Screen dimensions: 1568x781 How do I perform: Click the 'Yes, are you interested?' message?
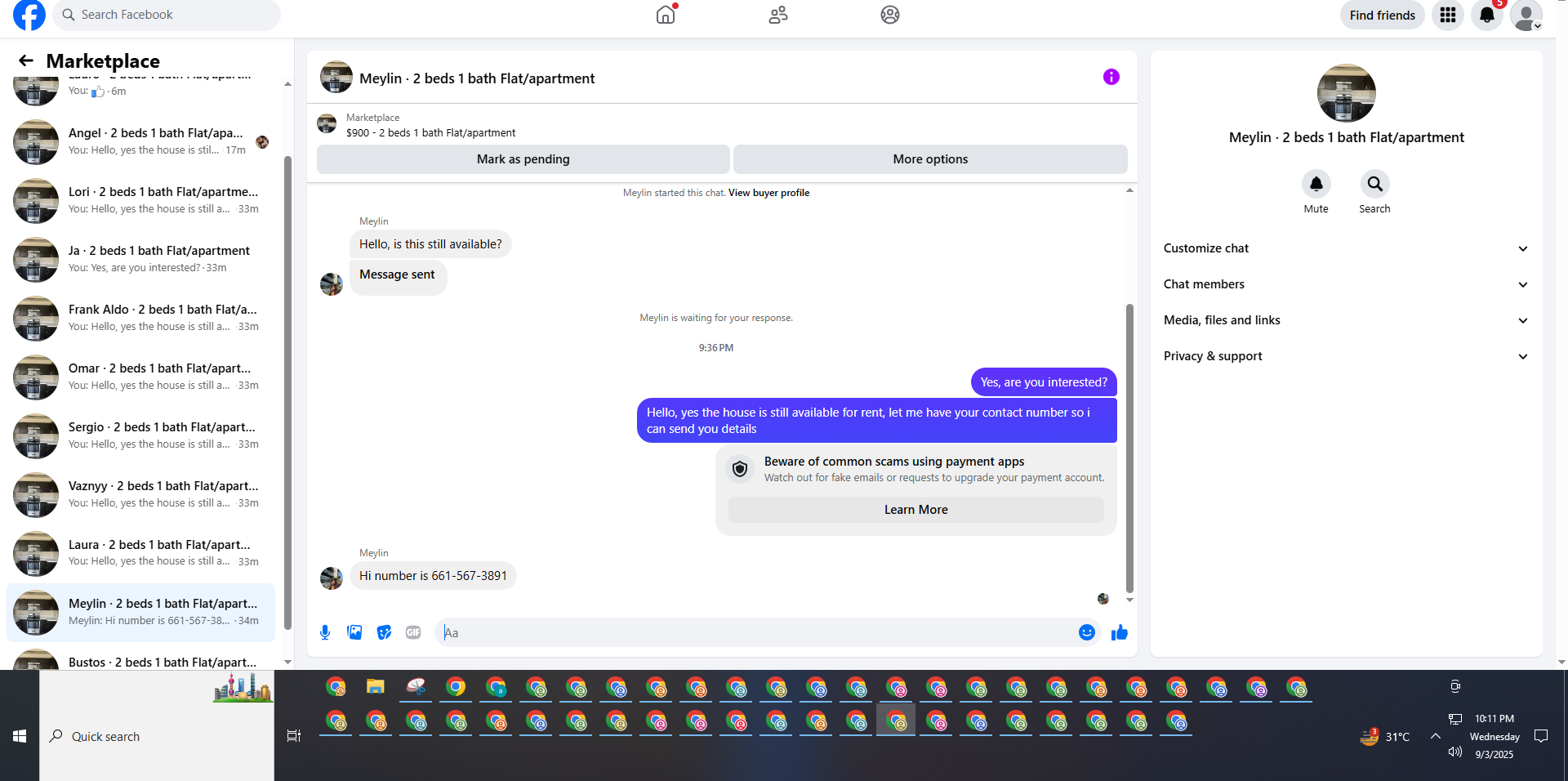point(1044,382)
